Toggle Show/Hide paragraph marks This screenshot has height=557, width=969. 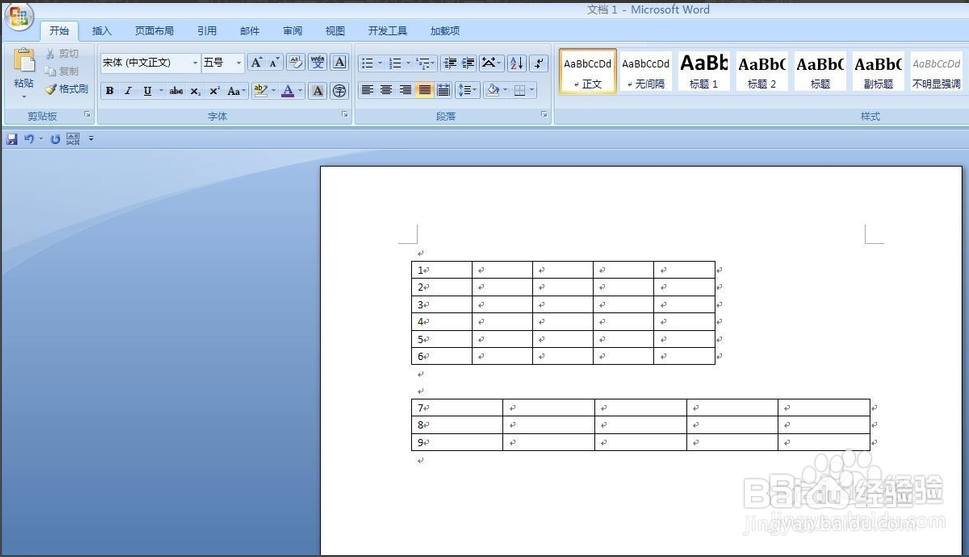[x=539, y=63]
